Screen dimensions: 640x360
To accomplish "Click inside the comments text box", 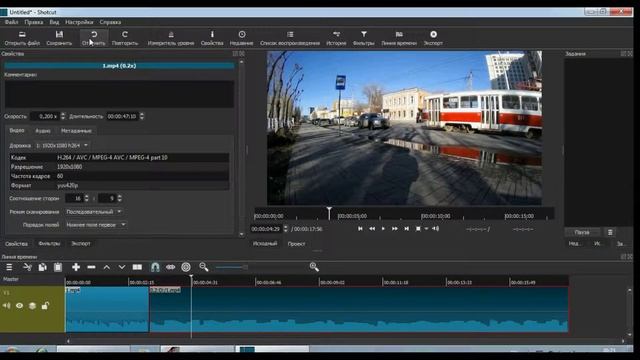I will [119, 94].
